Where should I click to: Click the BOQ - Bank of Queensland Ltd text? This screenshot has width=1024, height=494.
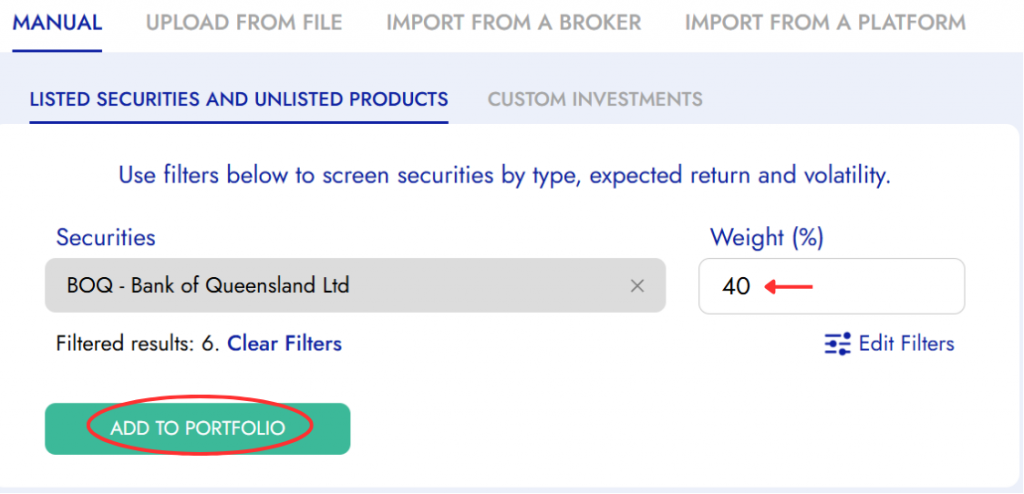(x=208, y=286)
